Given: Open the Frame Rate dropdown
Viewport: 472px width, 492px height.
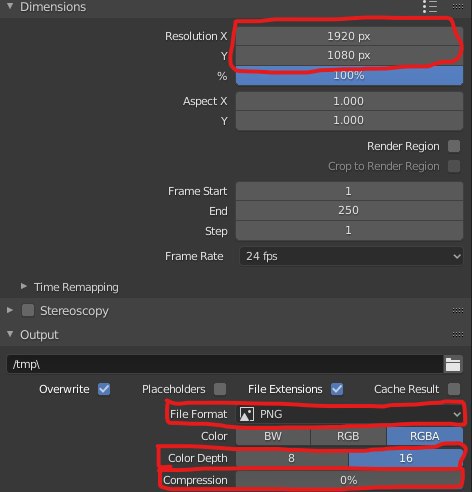Looking at the screenshot, I should (351, 256).
